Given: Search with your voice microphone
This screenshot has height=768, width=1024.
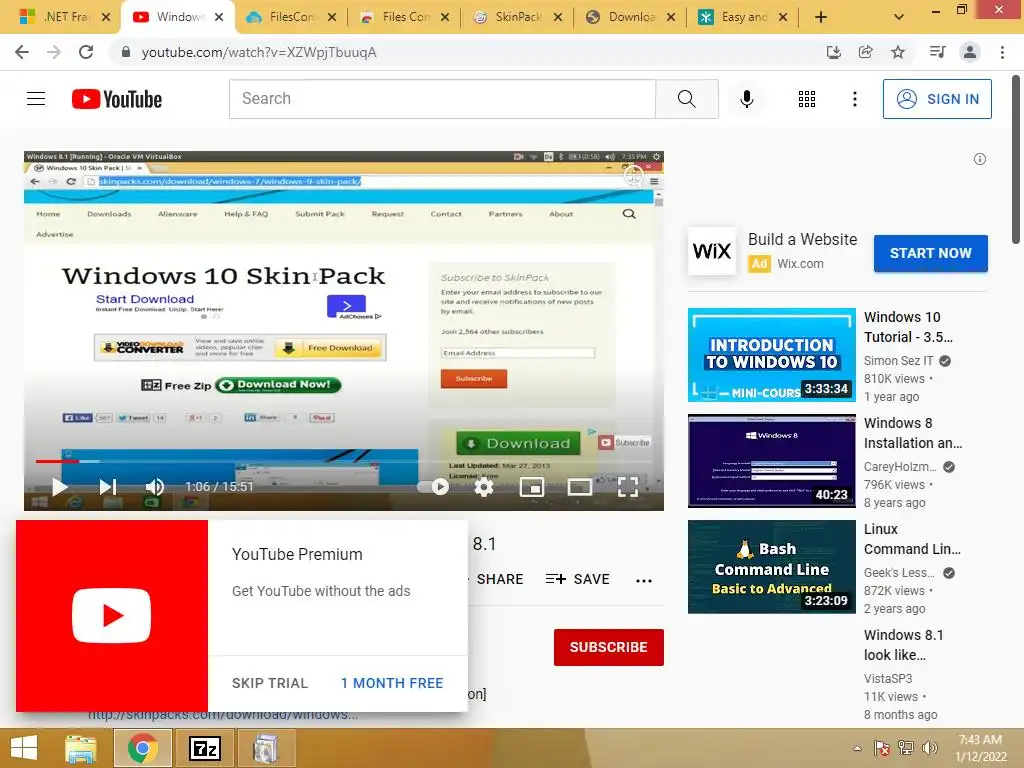Looking at the screenshot, I should (x=746, y=99).
